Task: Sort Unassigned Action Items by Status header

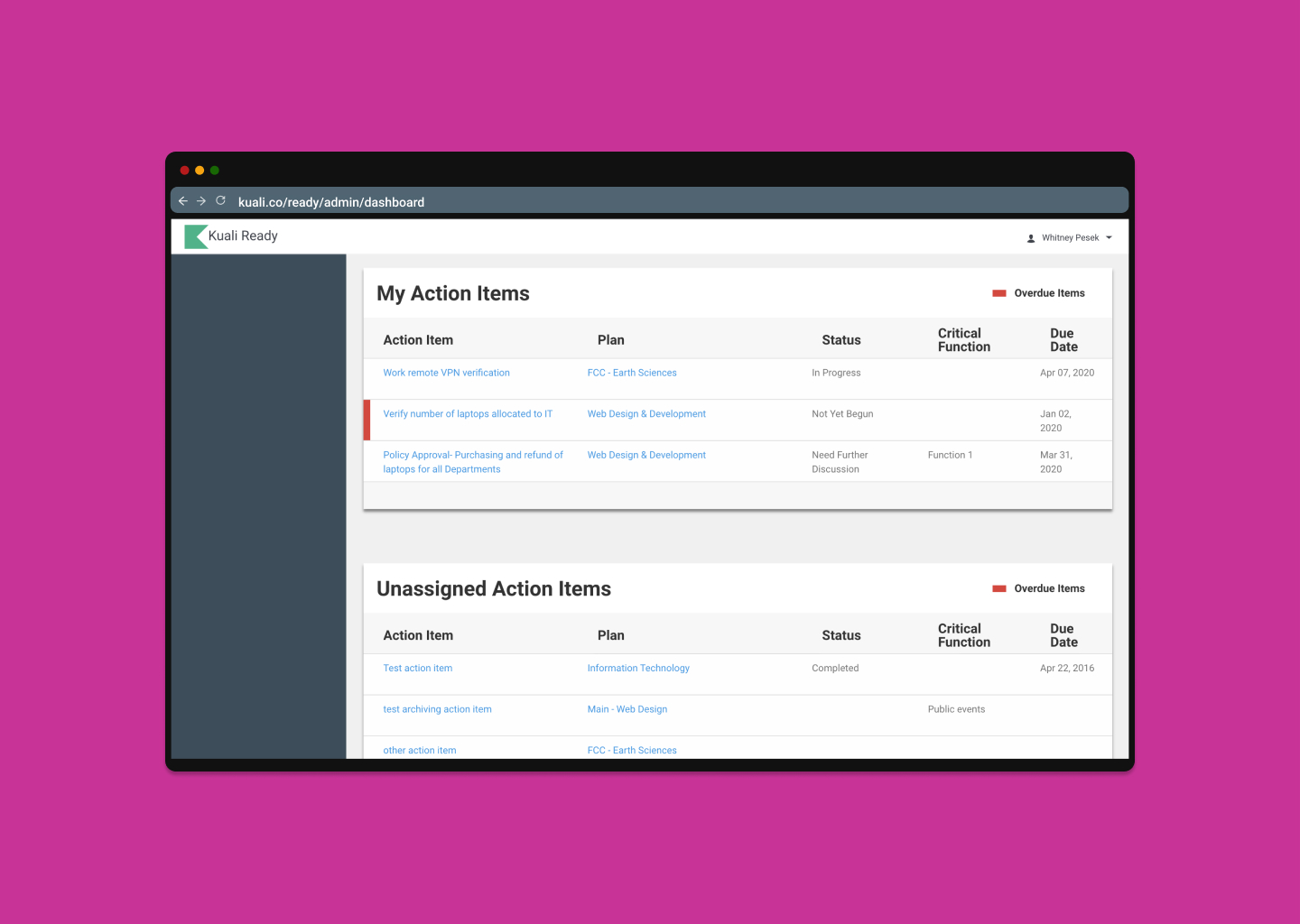Action: 840,635
